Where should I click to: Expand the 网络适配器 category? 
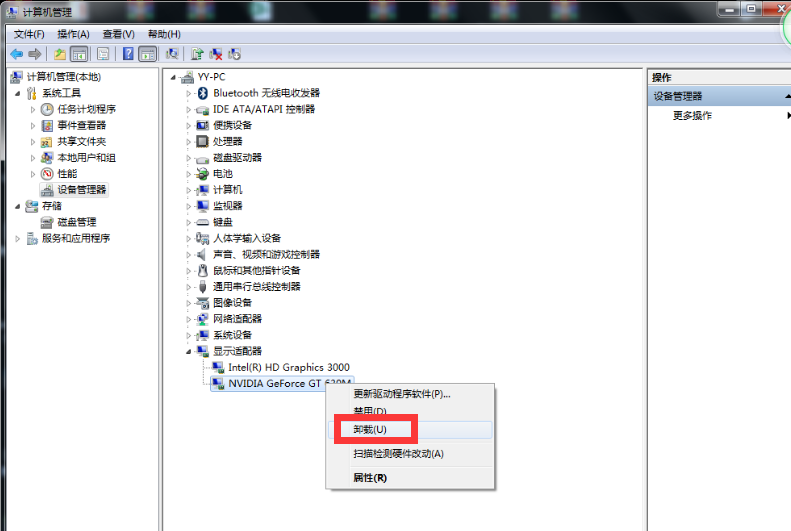click(x=188, y=319)
